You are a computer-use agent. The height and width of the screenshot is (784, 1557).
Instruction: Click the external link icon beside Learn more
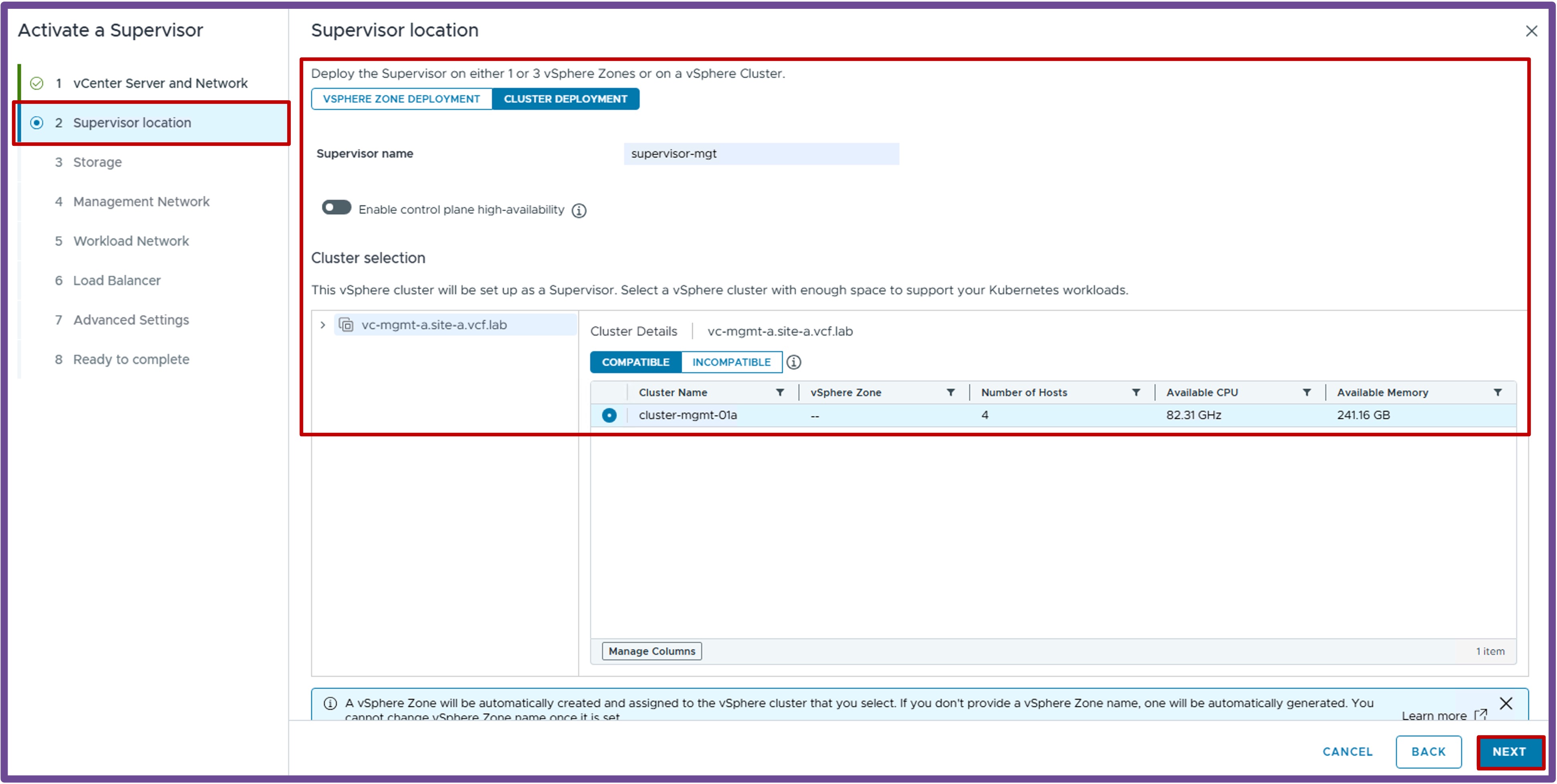(1480, 714)
